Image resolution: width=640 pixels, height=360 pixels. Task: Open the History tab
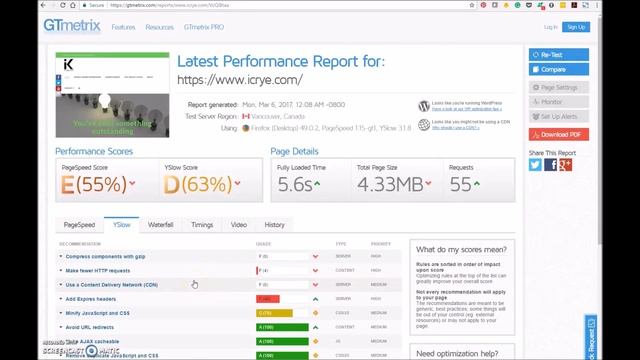[274, 225]
